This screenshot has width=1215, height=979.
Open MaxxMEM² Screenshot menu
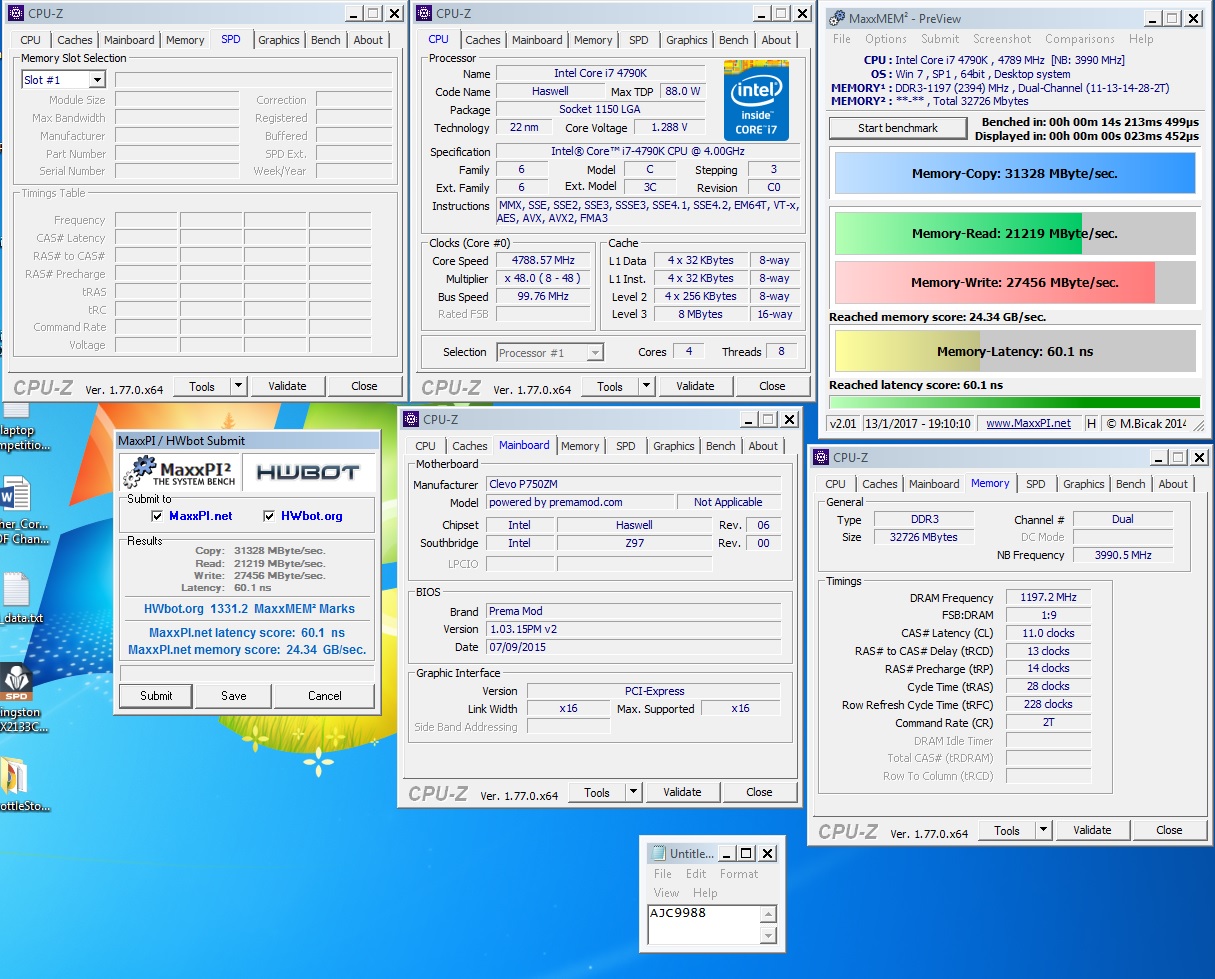point(1002,39)
